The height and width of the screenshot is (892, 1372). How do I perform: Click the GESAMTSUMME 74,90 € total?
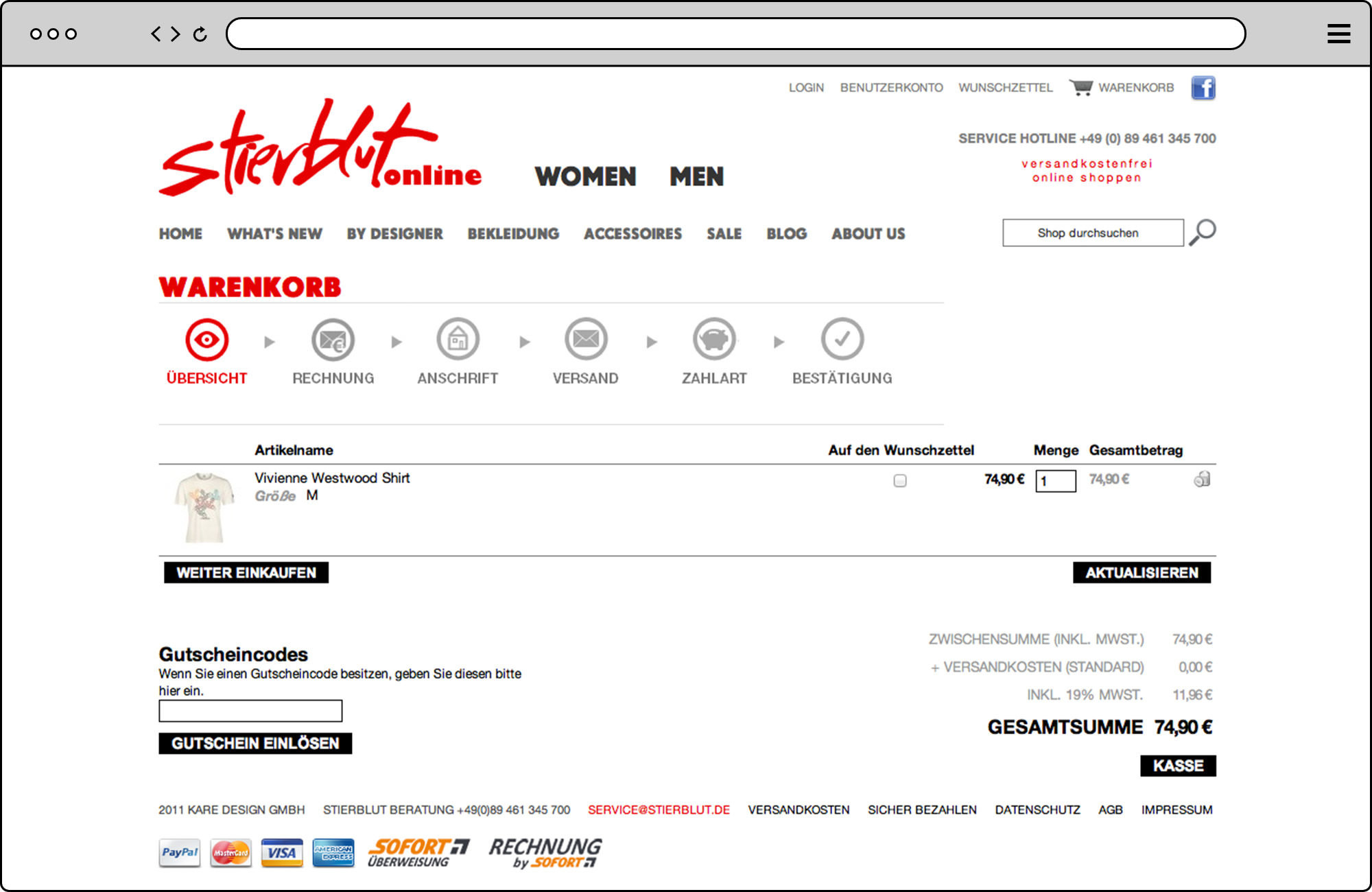click(1100, 727)
